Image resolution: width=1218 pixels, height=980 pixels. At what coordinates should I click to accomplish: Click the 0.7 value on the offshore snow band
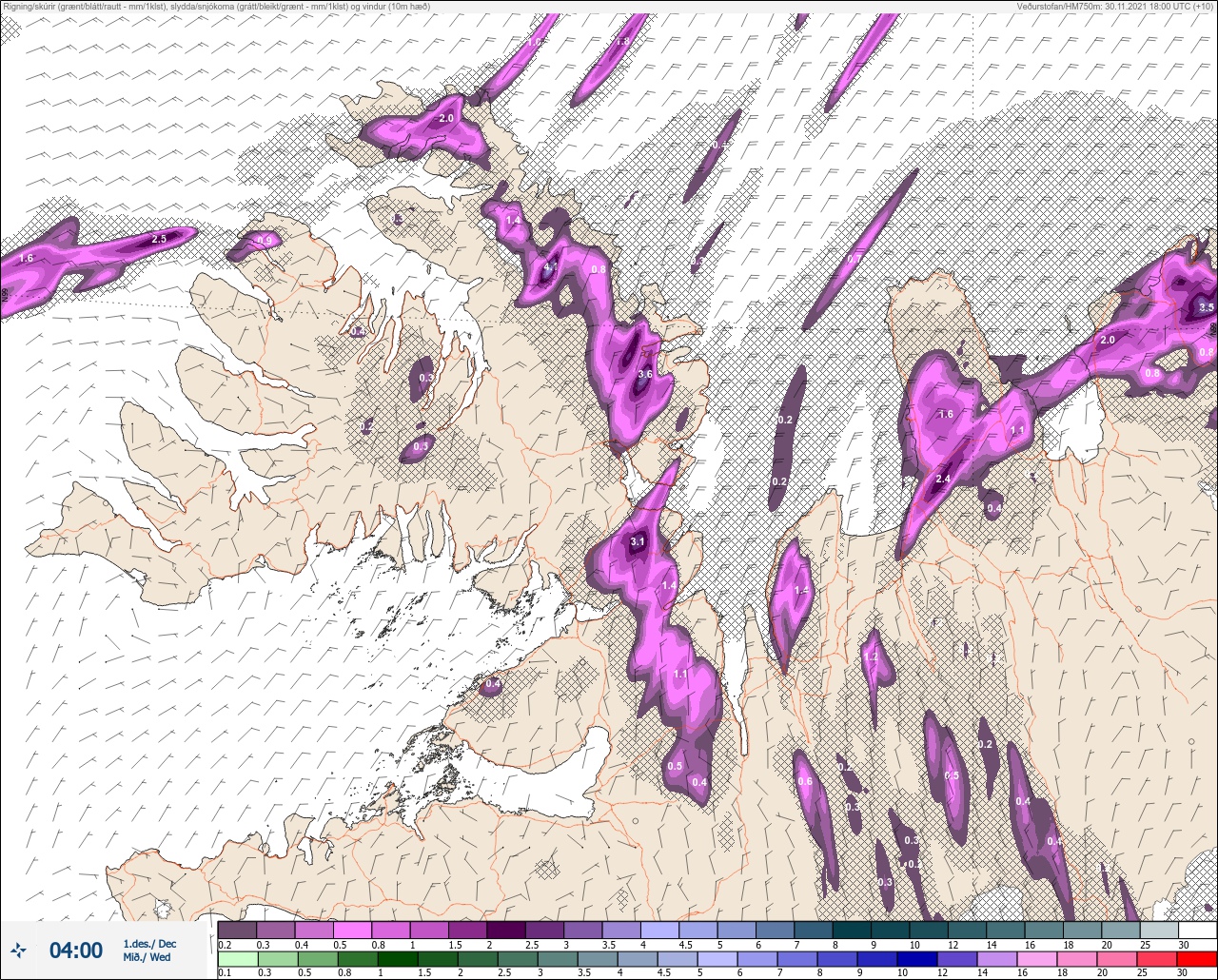coord(855,258)
